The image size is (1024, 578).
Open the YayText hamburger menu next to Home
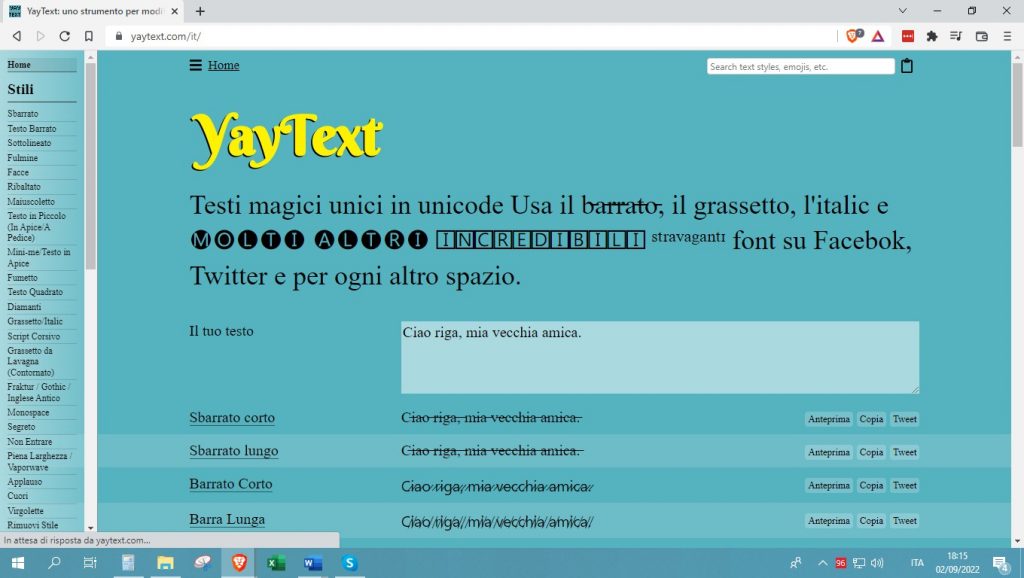pos(196,65)
